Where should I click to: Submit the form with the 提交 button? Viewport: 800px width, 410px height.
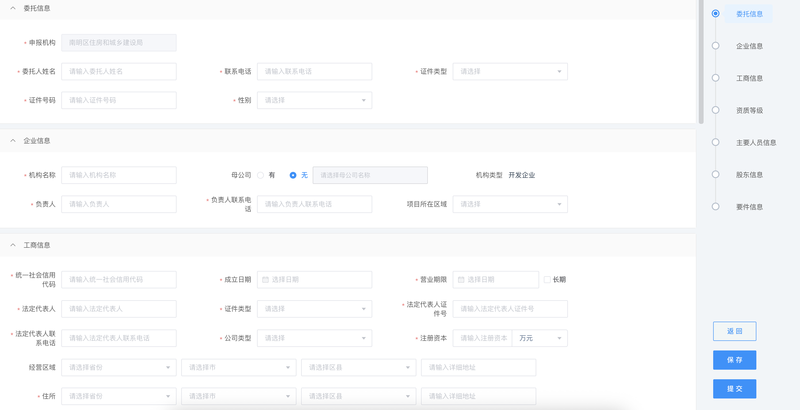point(734,388)
